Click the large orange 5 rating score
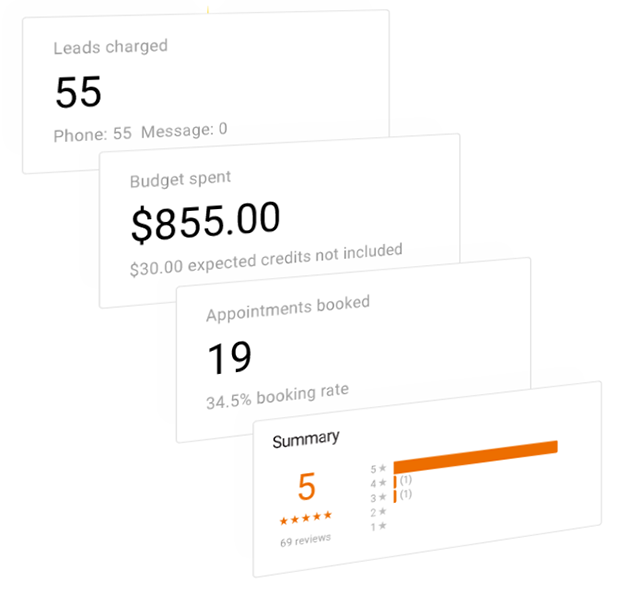628x594 pixels. 306,487
